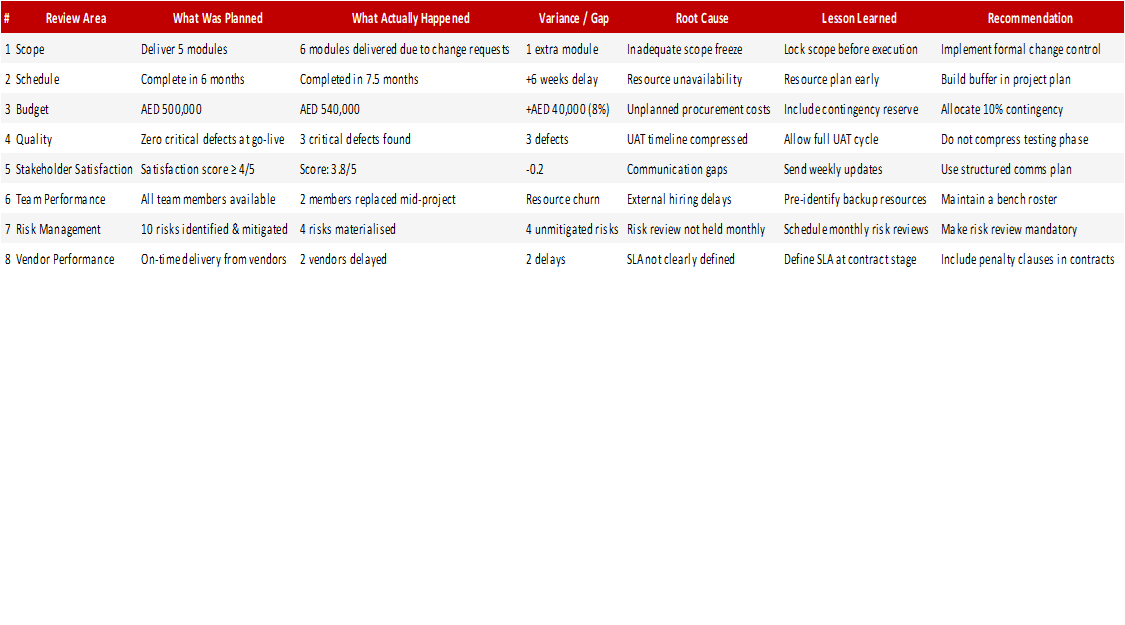Viewport: 1125px width, 625px height.
Task: Click 'Include contingency reserve' cell
Action: coord(851,110)
